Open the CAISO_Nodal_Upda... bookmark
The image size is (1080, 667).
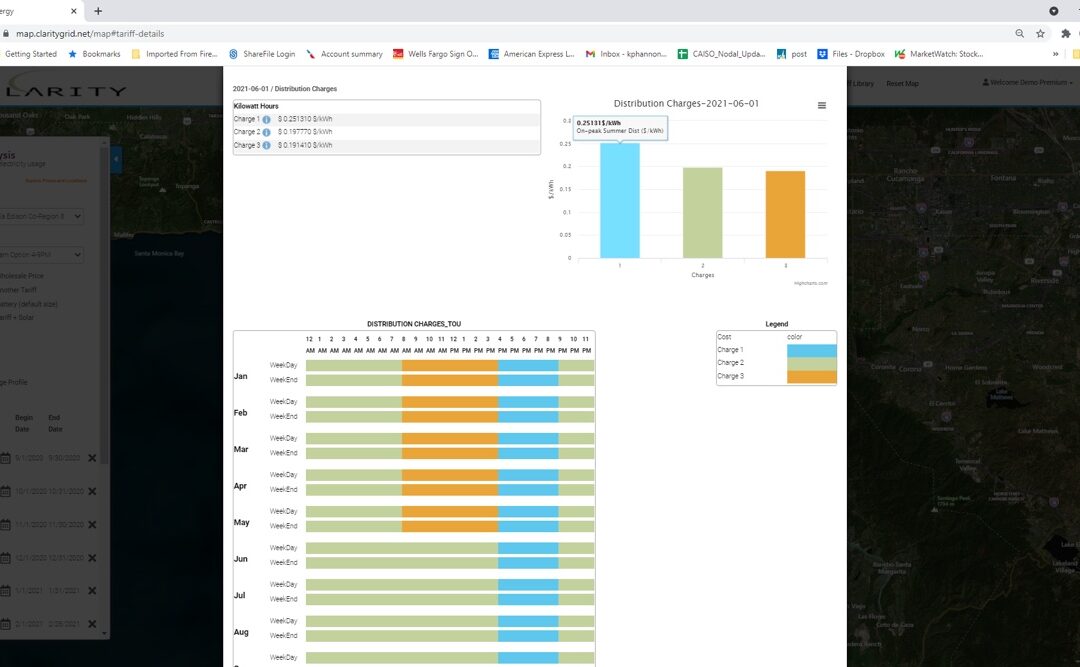(x=721, y=54)
